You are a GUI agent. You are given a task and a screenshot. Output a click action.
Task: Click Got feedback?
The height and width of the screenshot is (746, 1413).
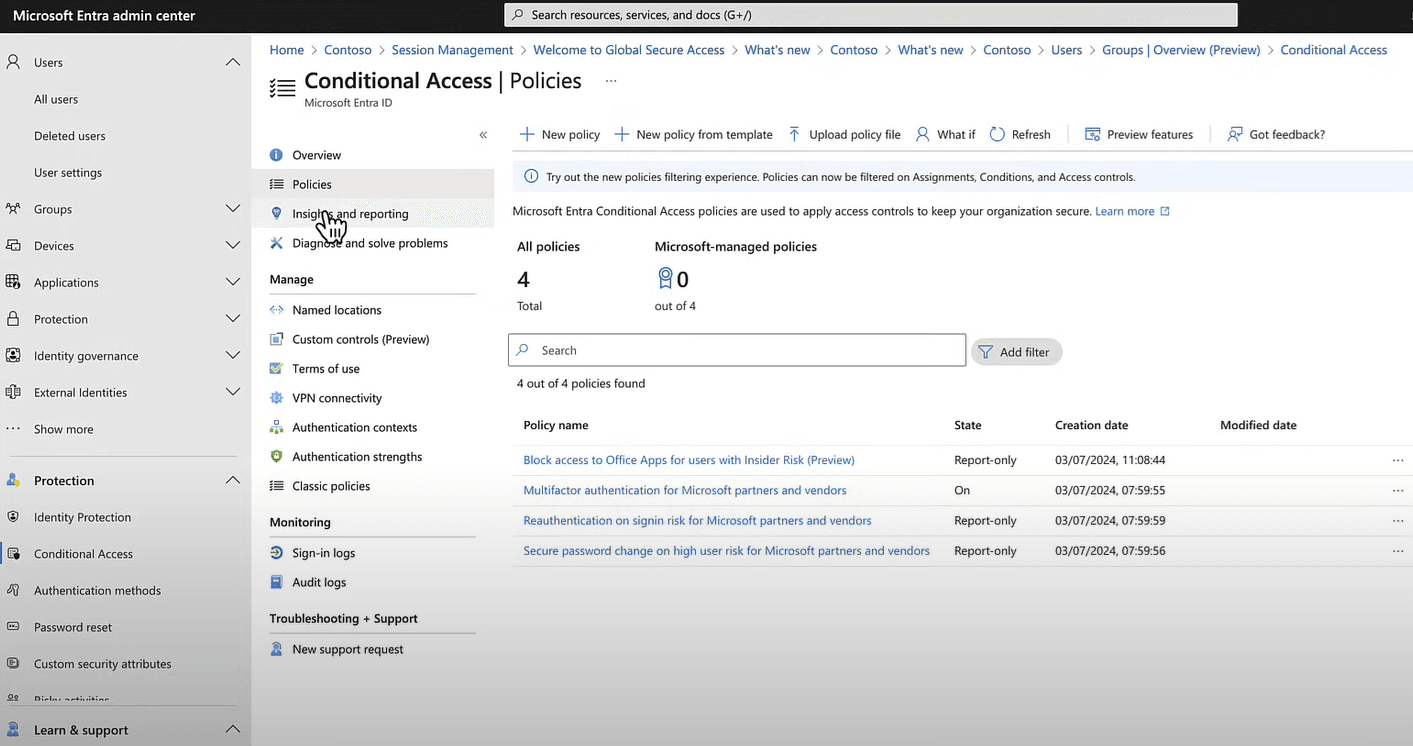tap(1276, 134)
